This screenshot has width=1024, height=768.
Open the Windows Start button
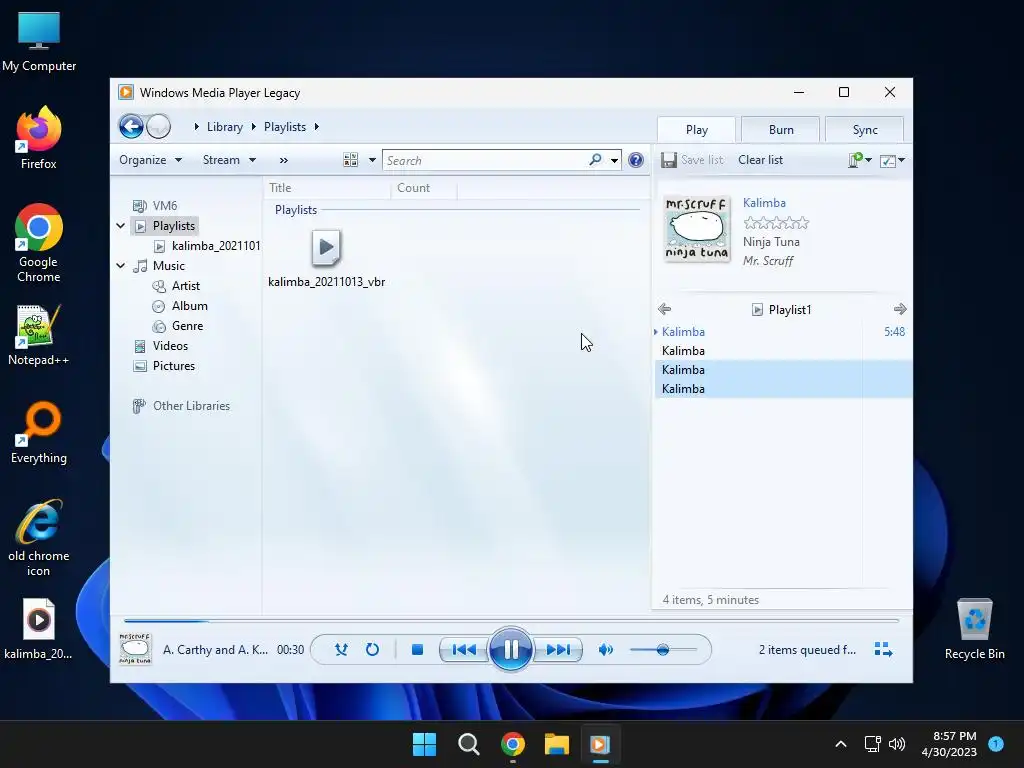[424, 744]
